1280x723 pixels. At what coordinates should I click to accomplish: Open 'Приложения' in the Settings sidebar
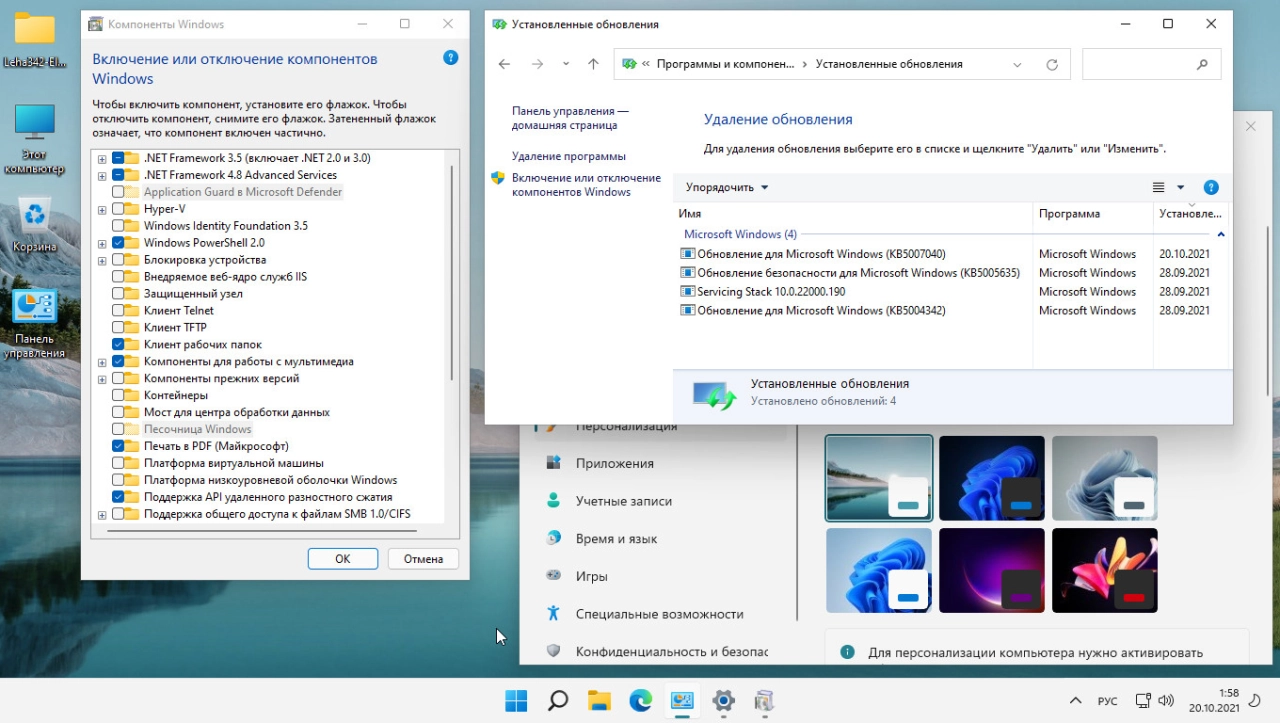[x=614, y=463]
